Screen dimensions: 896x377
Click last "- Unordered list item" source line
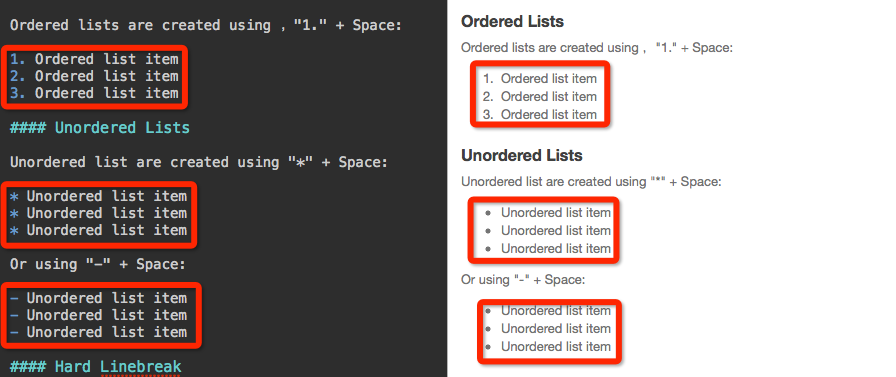pos(98,332)
